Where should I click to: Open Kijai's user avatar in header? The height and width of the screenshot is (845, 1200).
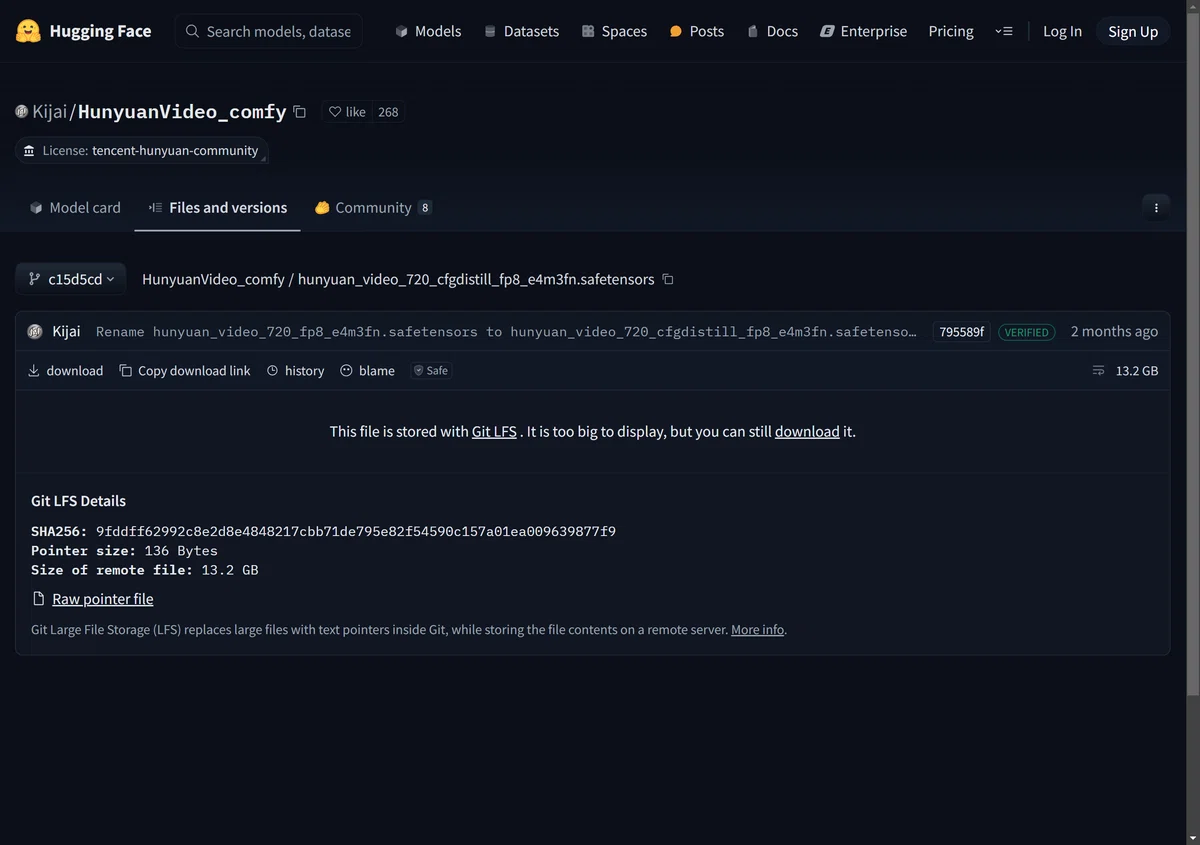tap(22, 112)
